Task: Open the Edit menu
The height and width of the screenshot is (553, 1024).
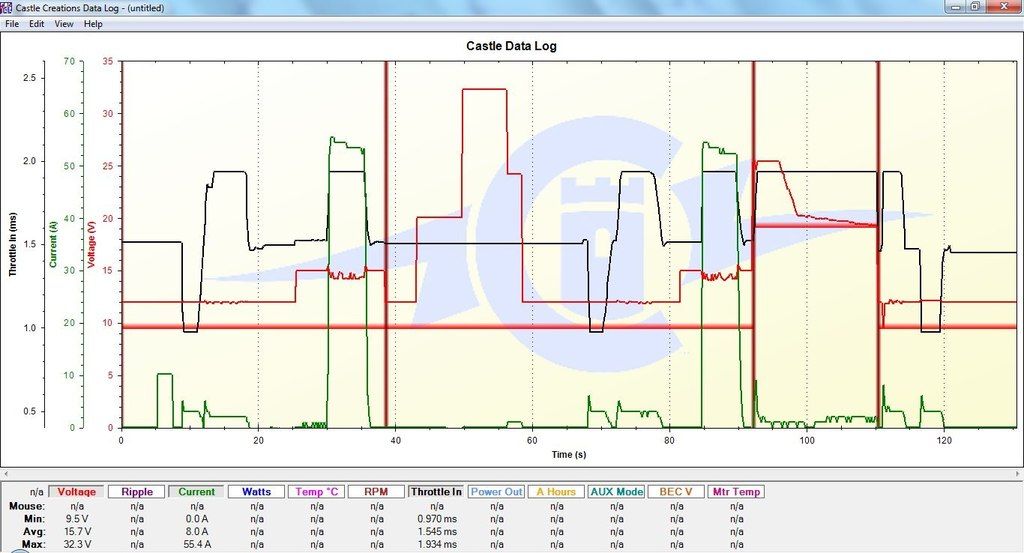Action: tap(36, 23)
